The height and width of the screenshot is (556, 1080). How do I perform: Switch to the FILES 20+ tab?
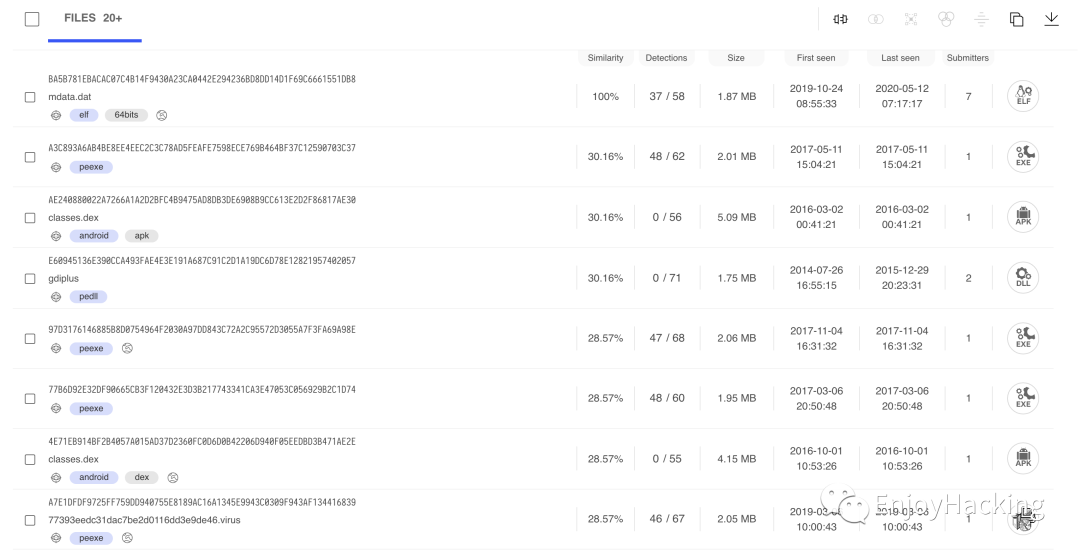(x=94, y=19)
